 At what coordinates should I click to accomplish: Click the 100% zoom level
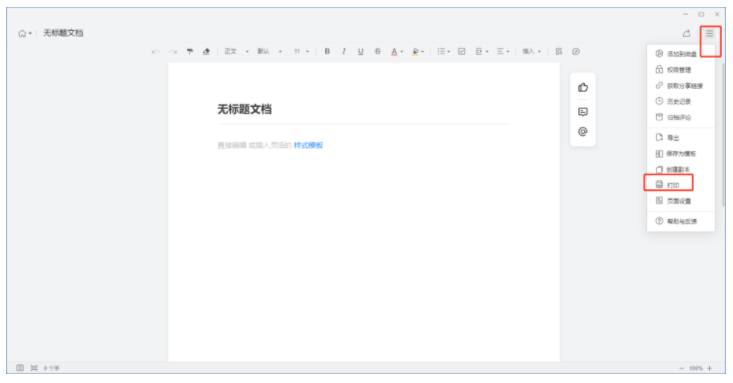(696, 369)
